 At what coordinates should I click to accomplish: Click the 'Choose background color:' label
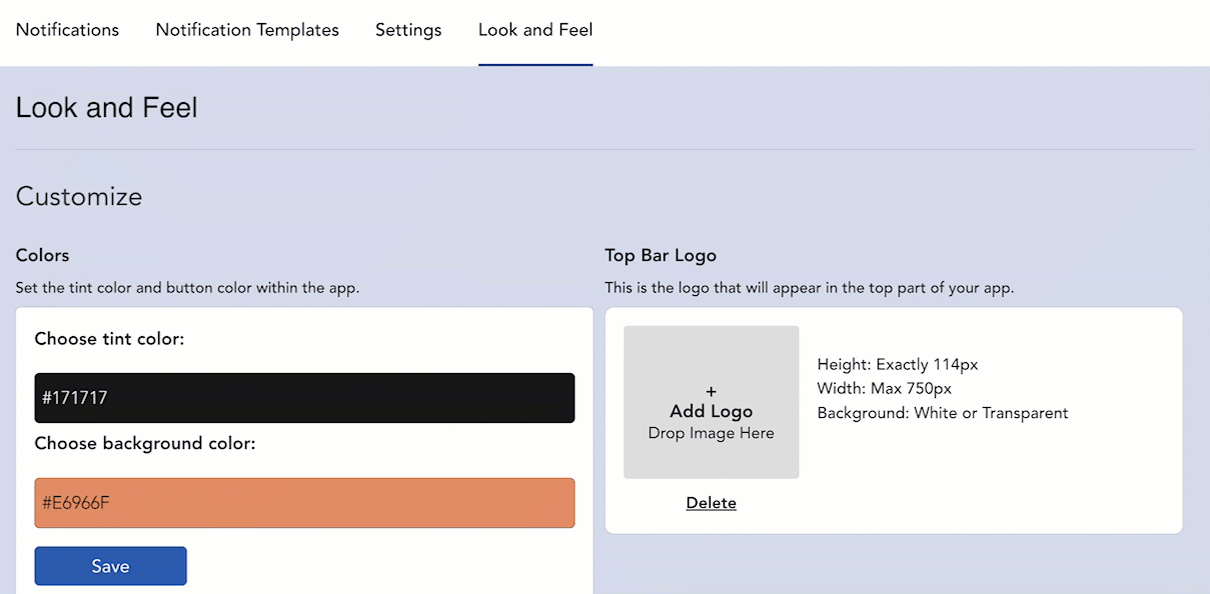[x=145, y=443]
